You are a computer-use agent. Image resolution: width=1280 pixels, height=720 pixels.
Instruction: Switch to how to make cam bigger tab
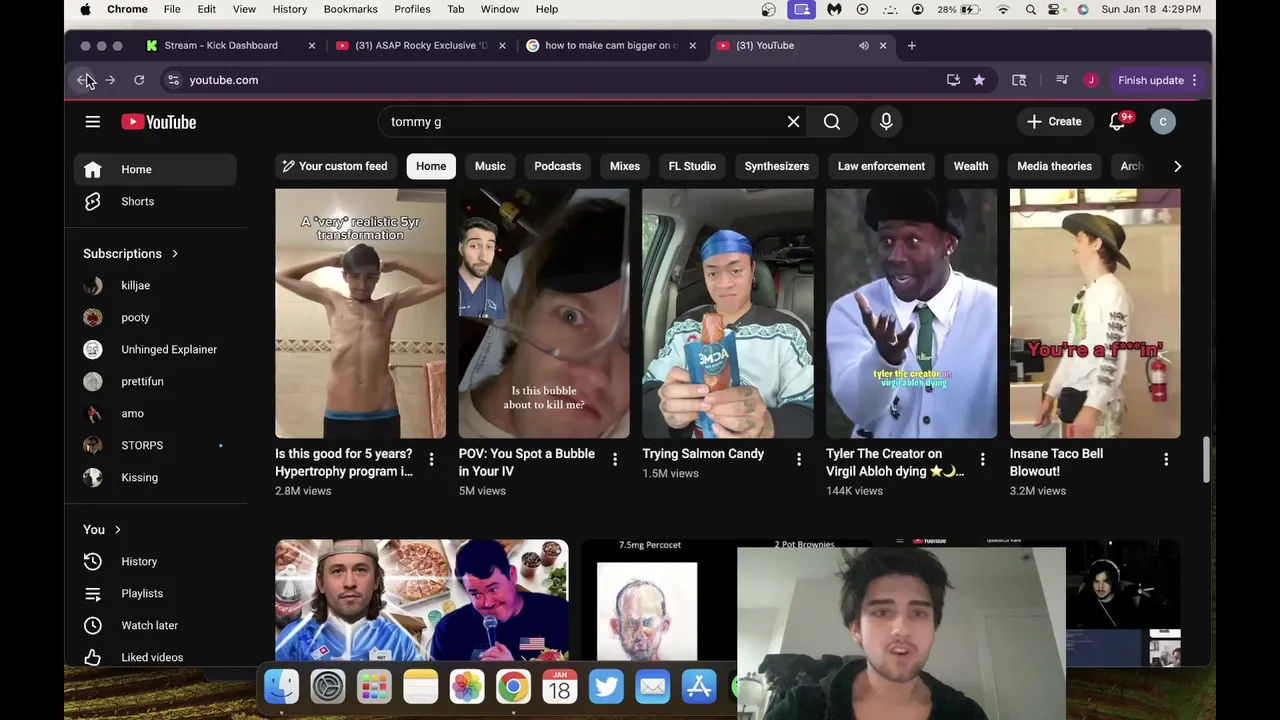pos(611,45)
